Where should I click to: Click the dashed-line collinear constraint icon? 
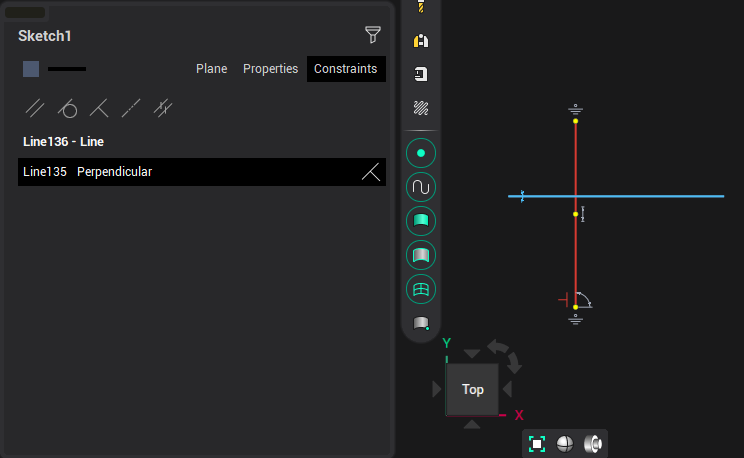point(131,107)
